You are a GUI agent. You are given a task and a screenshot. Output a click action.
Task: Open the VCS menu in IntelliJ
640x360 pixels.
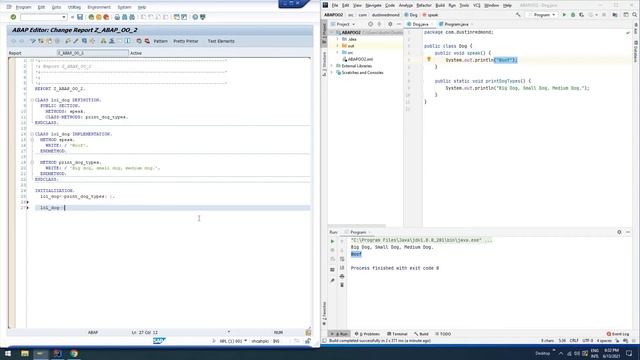(476, 6)
